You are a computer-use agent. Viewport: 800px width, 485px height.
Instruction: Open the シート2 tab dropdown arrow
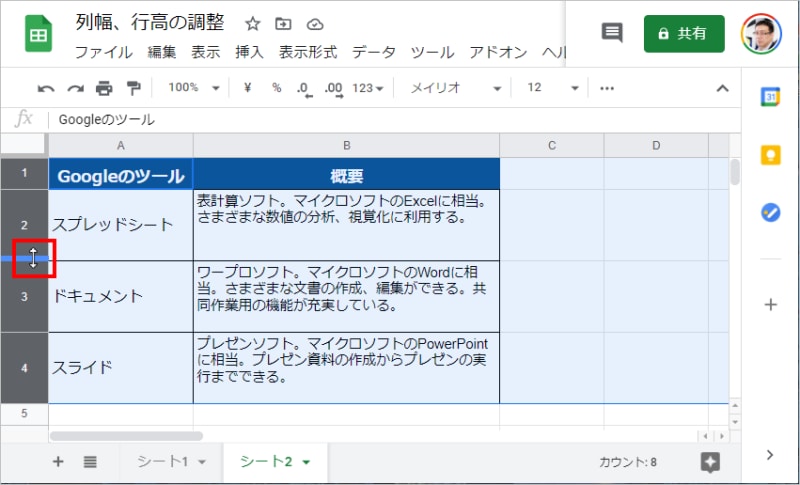pyautogui.click(x=306, y=463)
